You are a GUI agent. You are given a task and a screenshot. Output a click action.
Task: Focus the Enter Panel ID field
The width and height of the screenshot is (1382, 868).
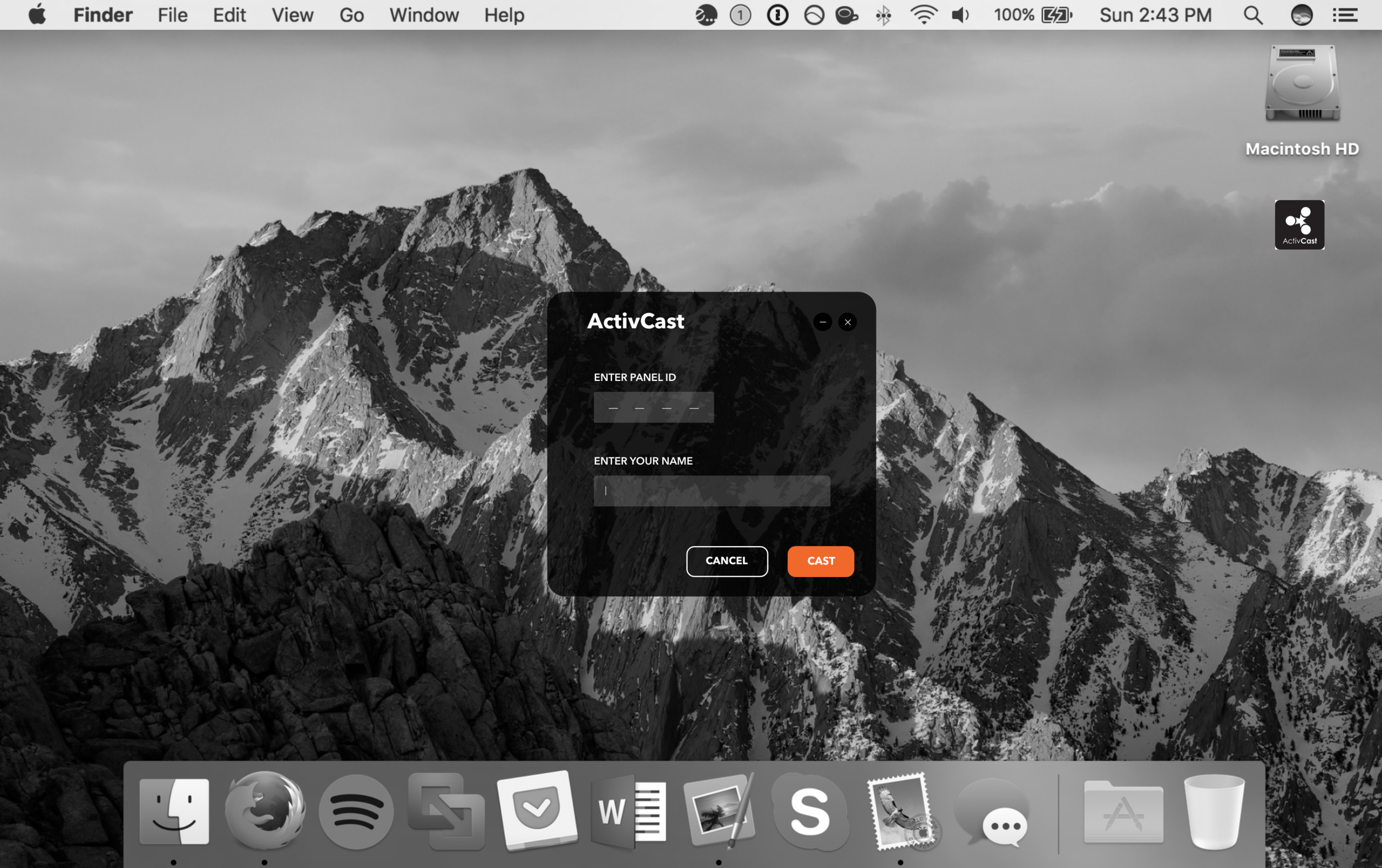pos(654,407)
